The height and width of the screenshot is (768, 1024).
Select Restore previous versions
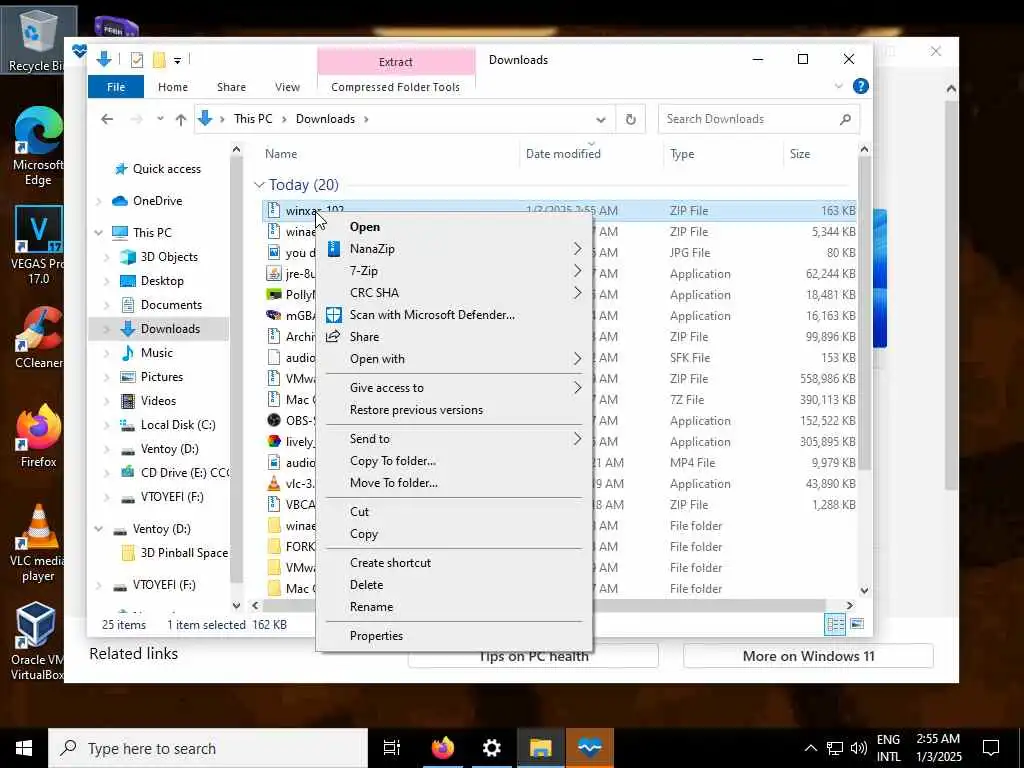click(454, 410)
